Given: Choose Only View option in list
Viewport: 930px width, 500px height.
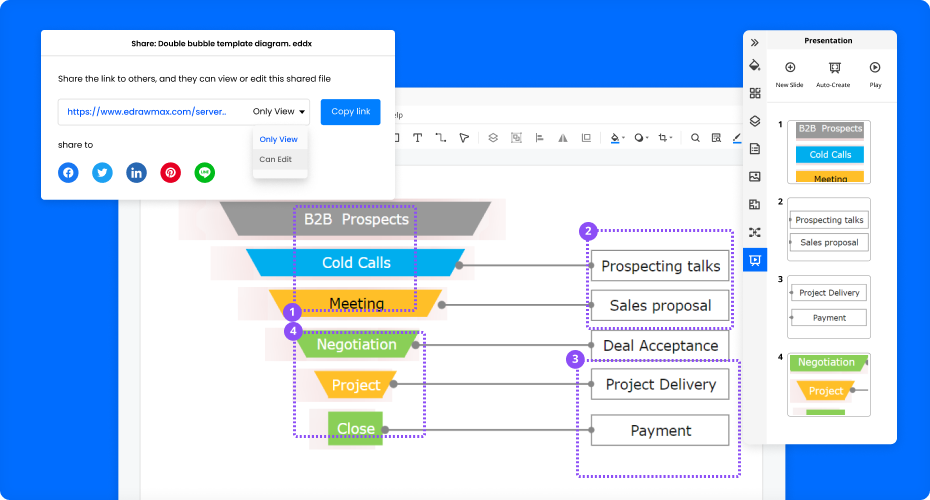Looking at the screenshot, I should [279, 139].
